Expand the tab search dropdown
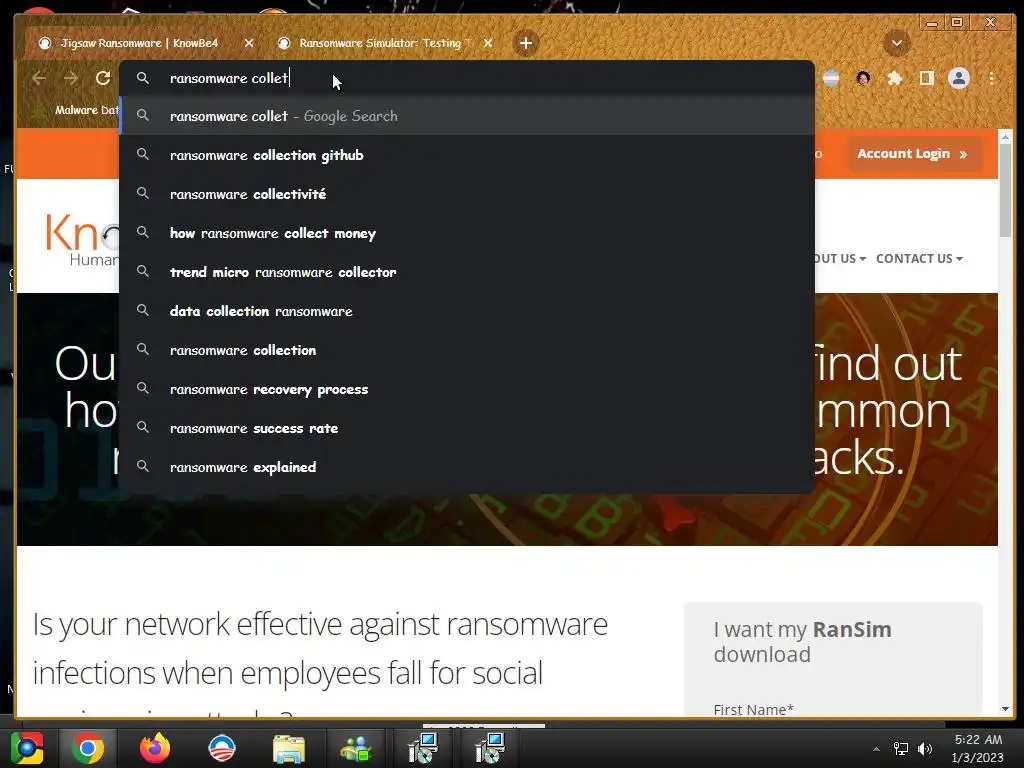 click(897, 43)
